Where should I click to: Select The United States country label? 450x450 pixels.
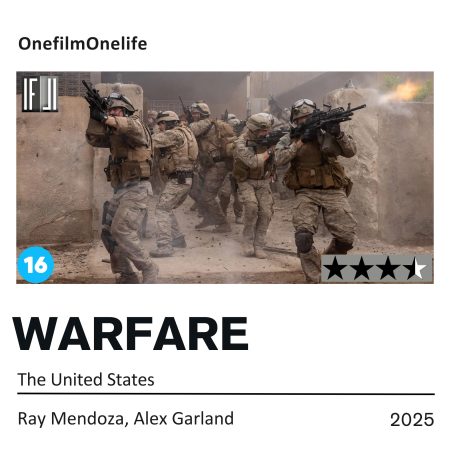(86, 379)
